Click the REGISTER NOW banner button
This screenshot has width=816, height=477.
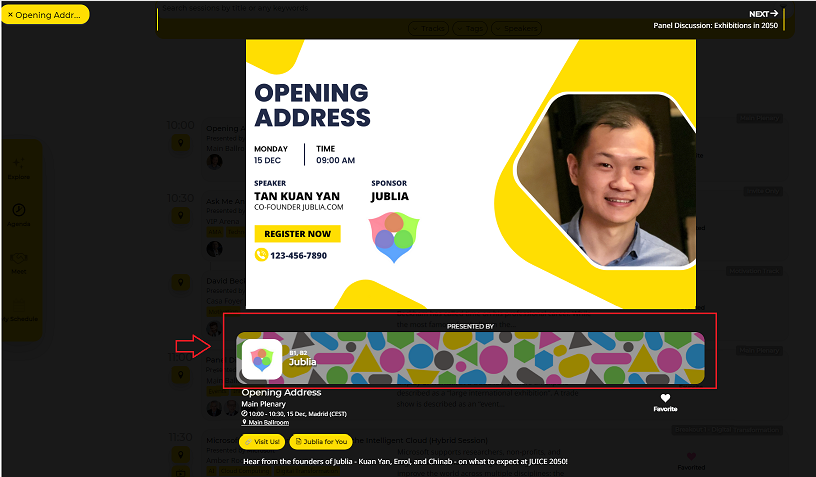pyautogui.click(x=297, y=234)
